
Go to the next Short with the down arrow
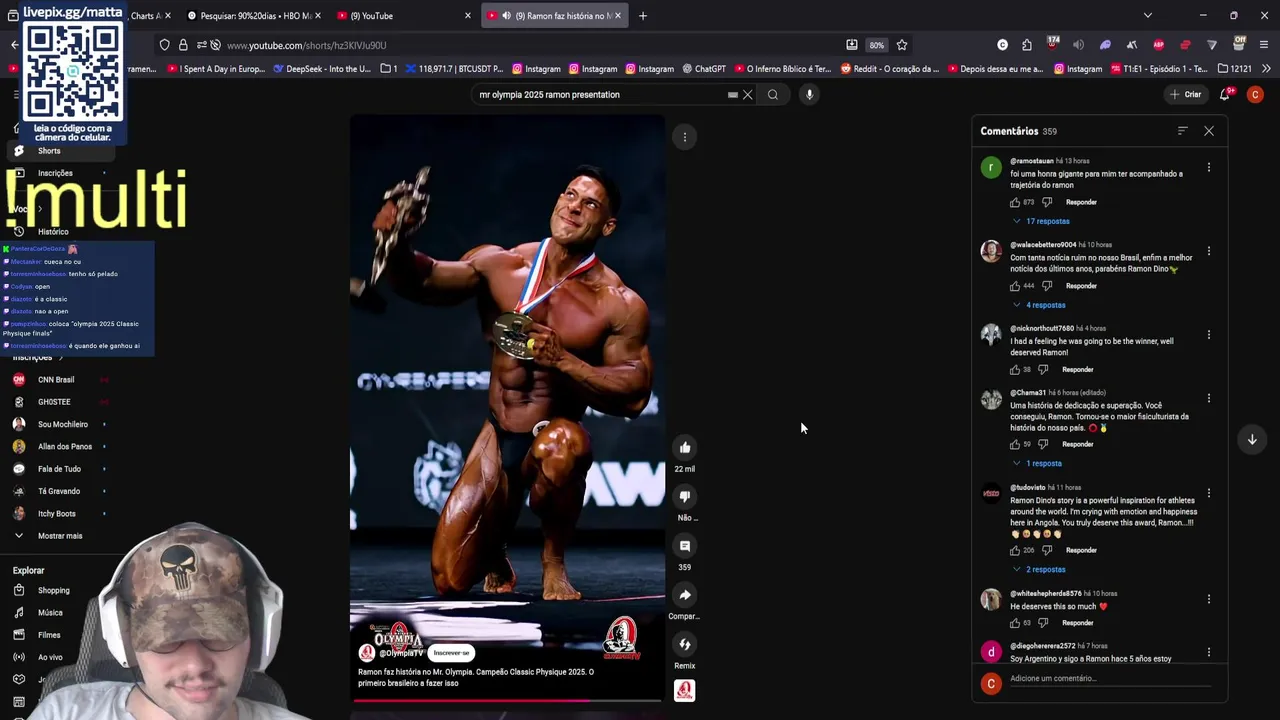point(1252,440)
